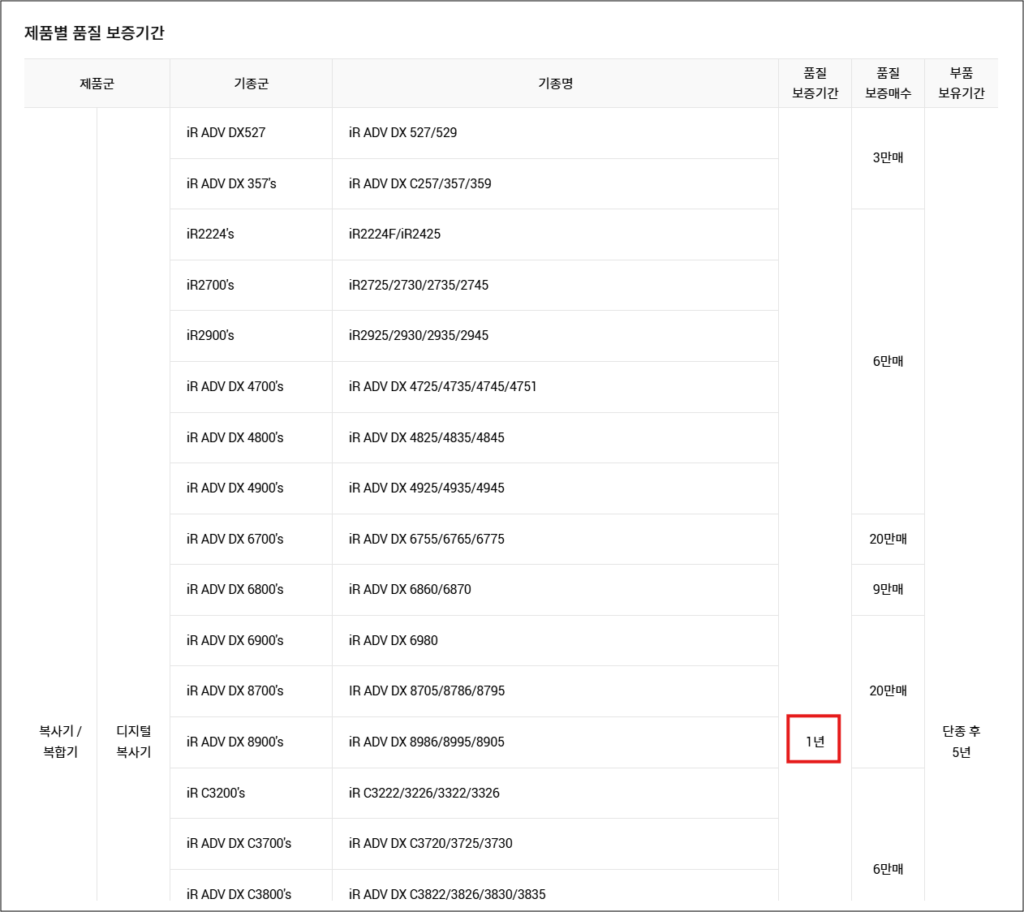The width and height of the screenshot is (1024, 912).
Task: Select the '기종명' column header
Action: click(x=555, y=84)
